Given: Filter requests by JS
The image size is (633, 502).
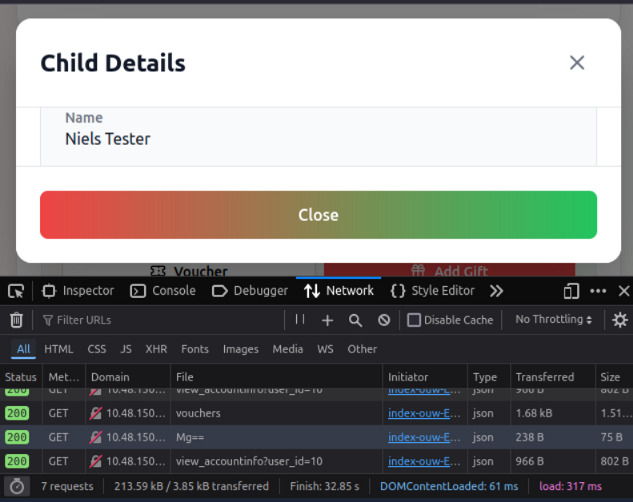Looking at the screenshot, I should click(126, 349).
